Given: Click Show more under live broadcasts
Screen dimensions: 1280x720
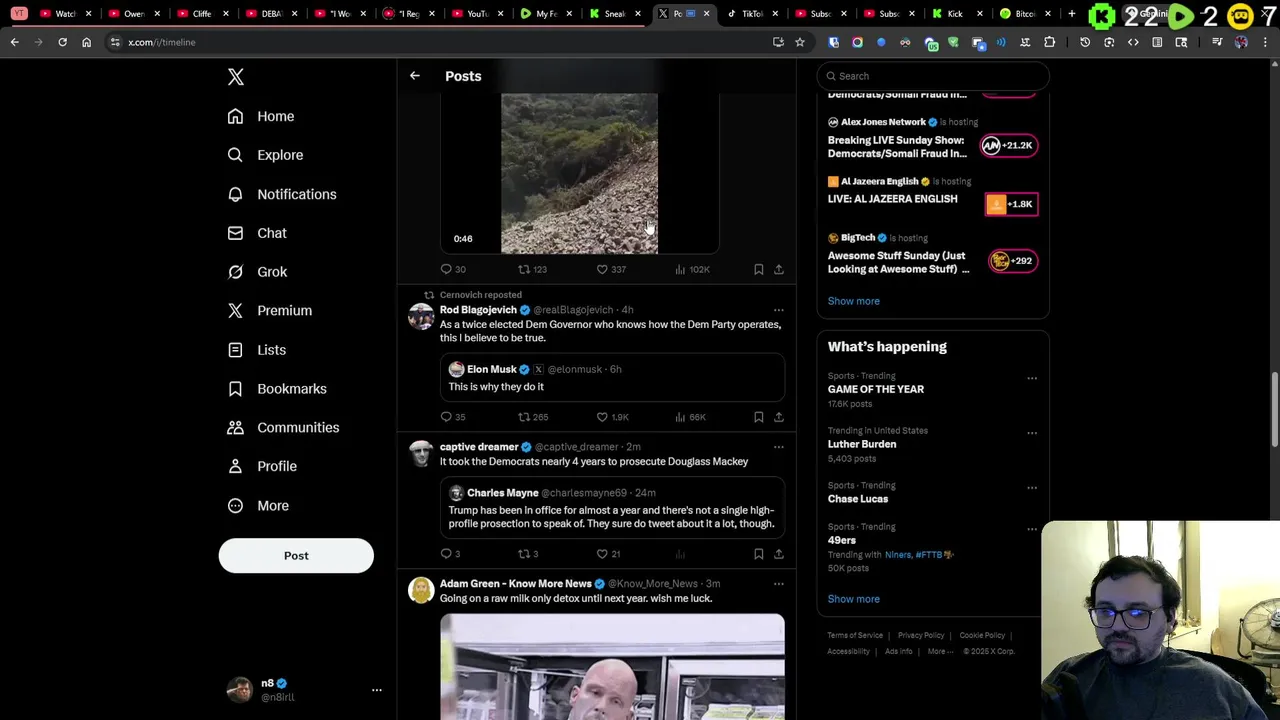Looking at the screenshot, I should point(853,301).
